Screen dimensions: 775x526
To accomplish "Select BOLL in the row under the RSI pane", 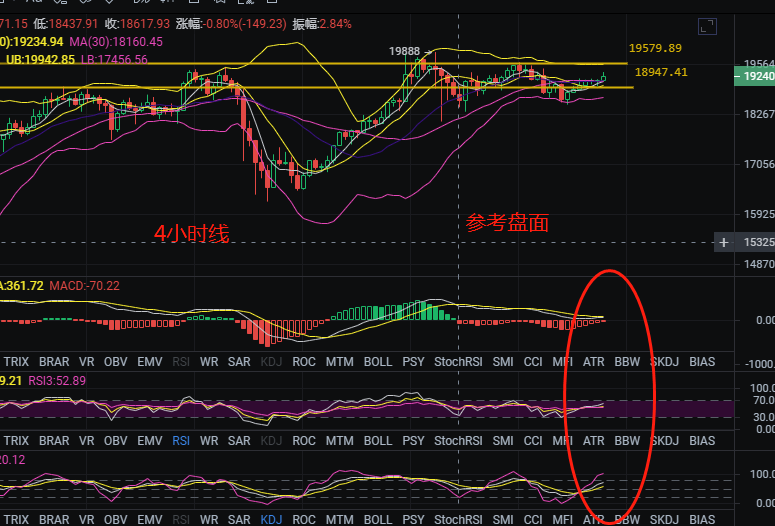I will tap(378, 441).
